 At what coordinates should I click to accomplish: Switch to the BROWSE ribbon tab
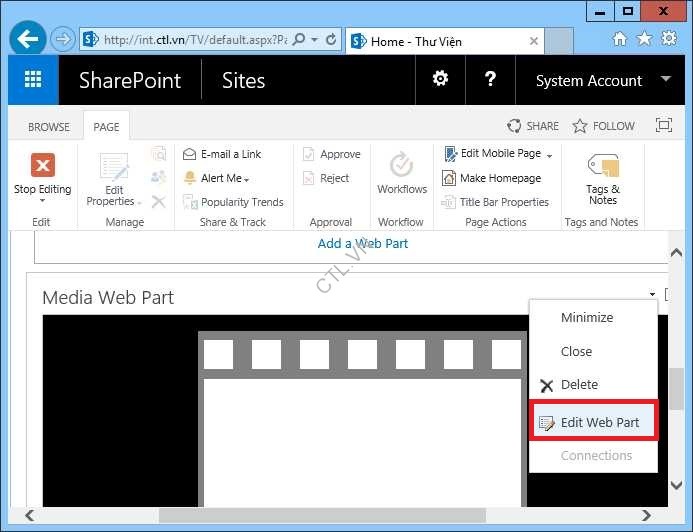pos(49,127)
